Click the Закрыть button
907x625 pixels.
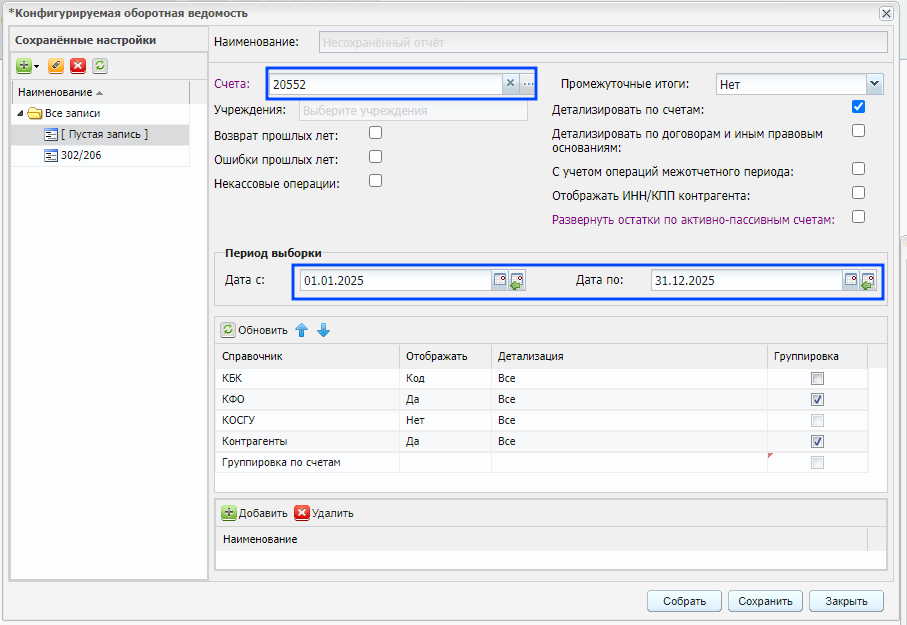tap(846, 601)
